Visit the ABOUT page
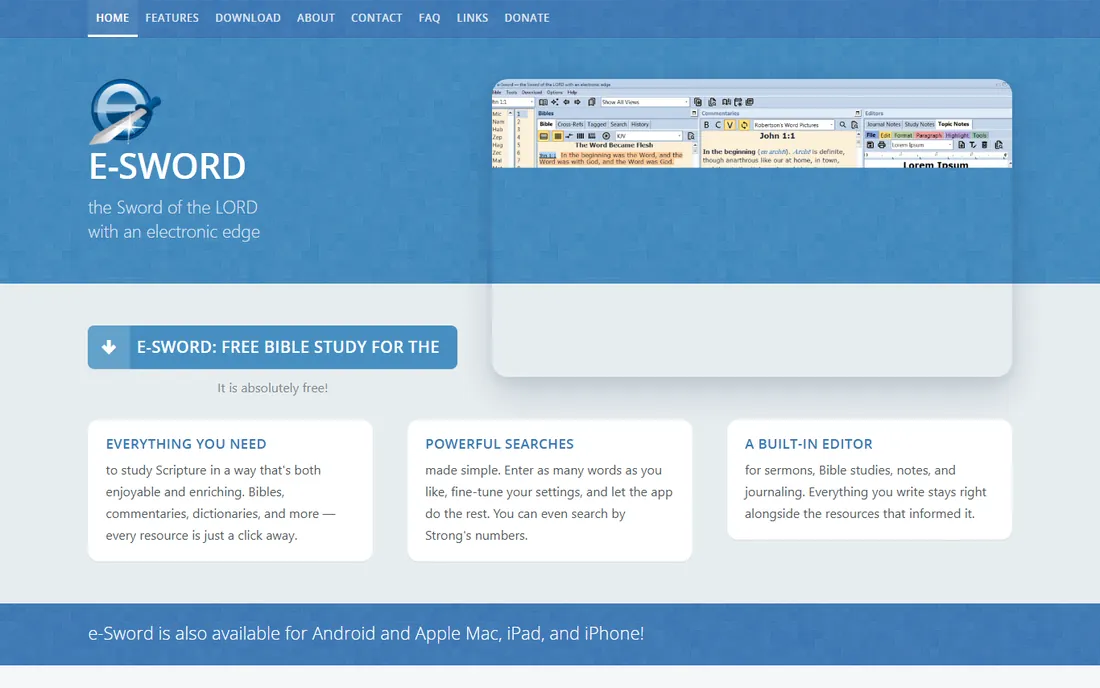 [316, 18]
